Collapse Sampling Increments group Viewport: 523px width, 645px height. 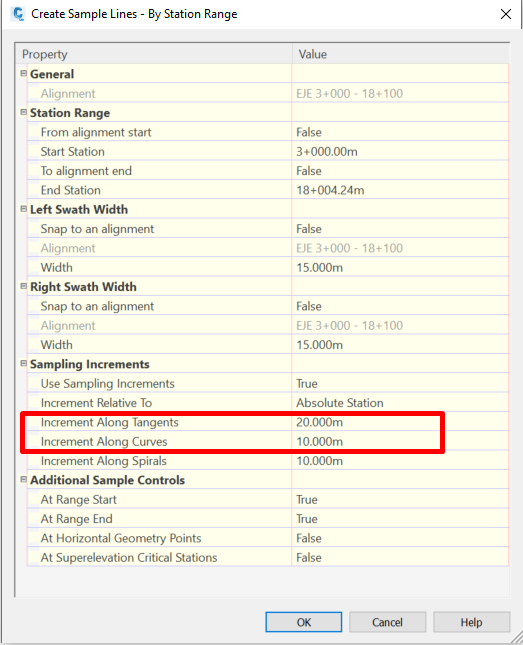23,364
